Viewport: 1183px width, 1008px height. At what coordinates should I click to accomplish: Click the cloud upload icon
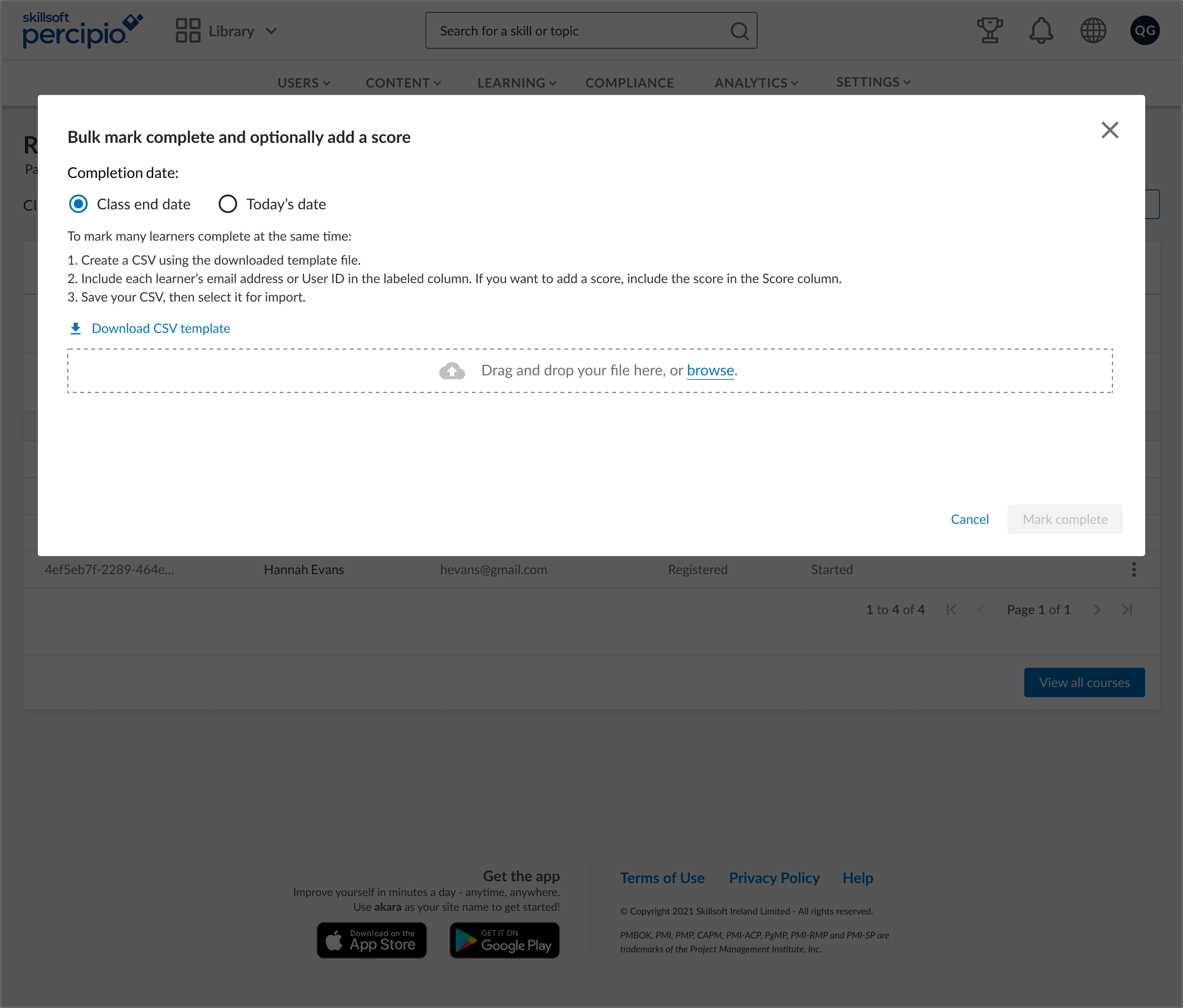(451, 371)
